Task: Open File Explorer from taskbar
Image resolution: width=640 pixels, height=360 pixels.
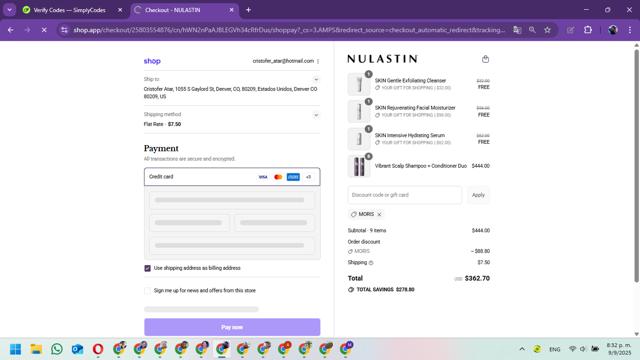Action: click(36, 349)
